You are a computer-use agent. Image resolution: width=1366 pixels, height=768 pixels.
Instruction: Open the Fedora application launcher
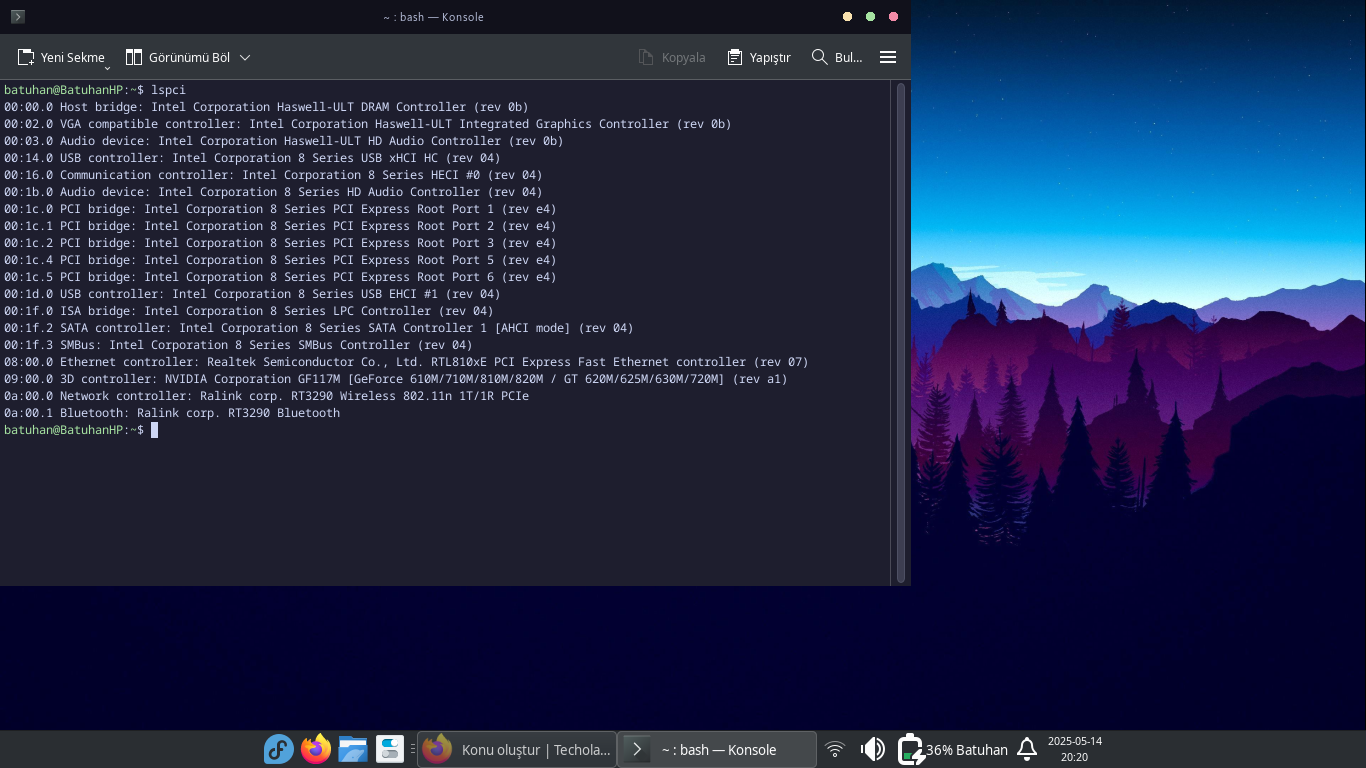coord(278,749)
